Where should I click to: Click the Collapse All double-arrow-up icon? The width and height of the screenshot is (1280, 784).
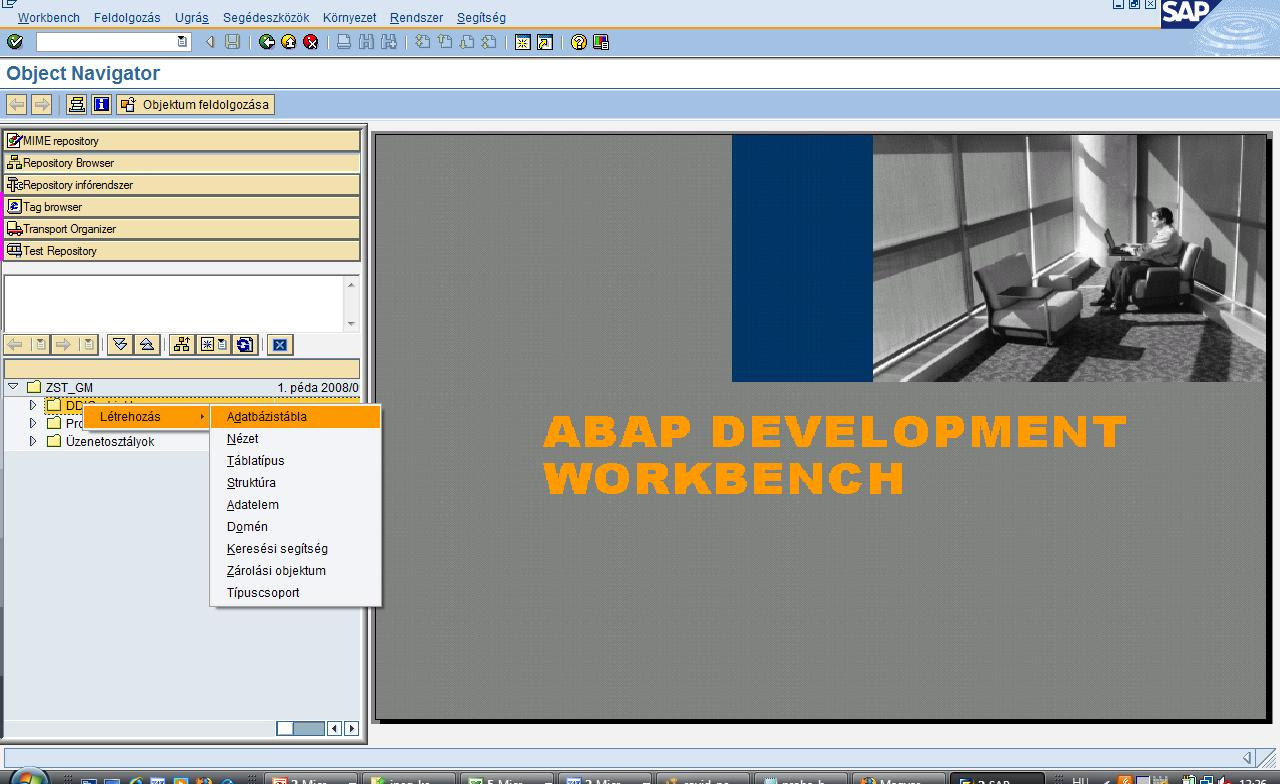(147, 345)
